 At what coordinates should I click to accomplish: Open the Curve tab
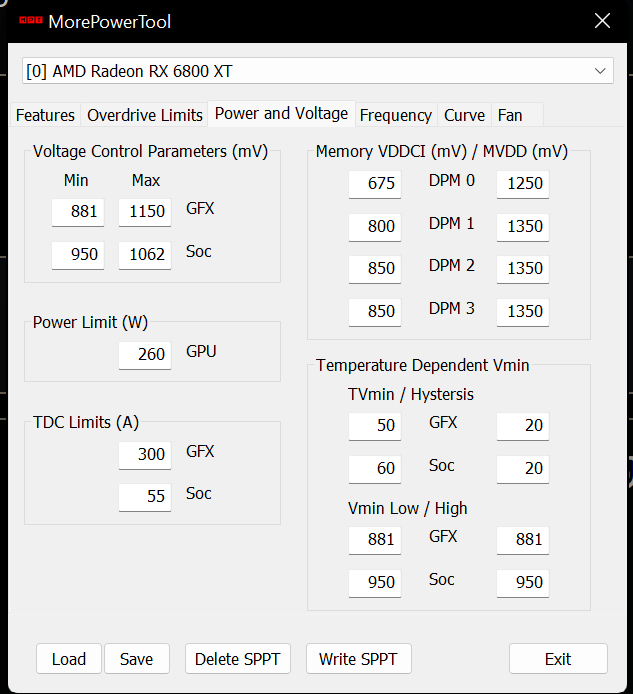(464, 115)
